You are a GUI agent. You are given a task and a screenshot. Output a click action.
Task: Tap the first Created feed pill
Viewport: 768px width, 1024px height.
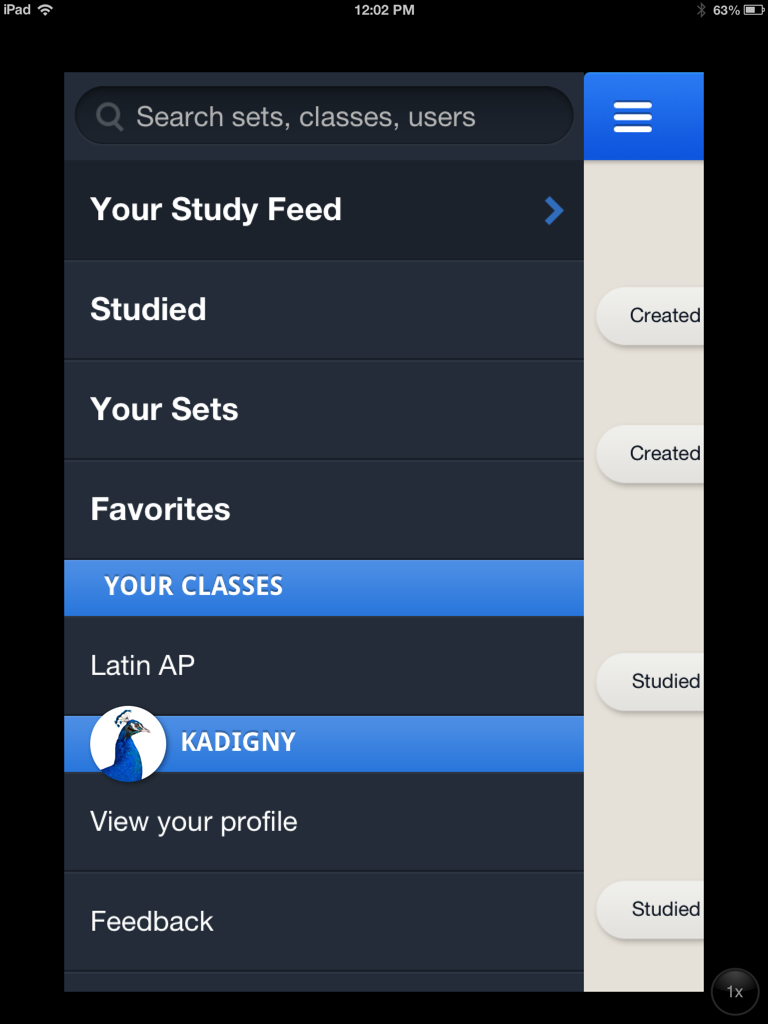pos(650,316)
